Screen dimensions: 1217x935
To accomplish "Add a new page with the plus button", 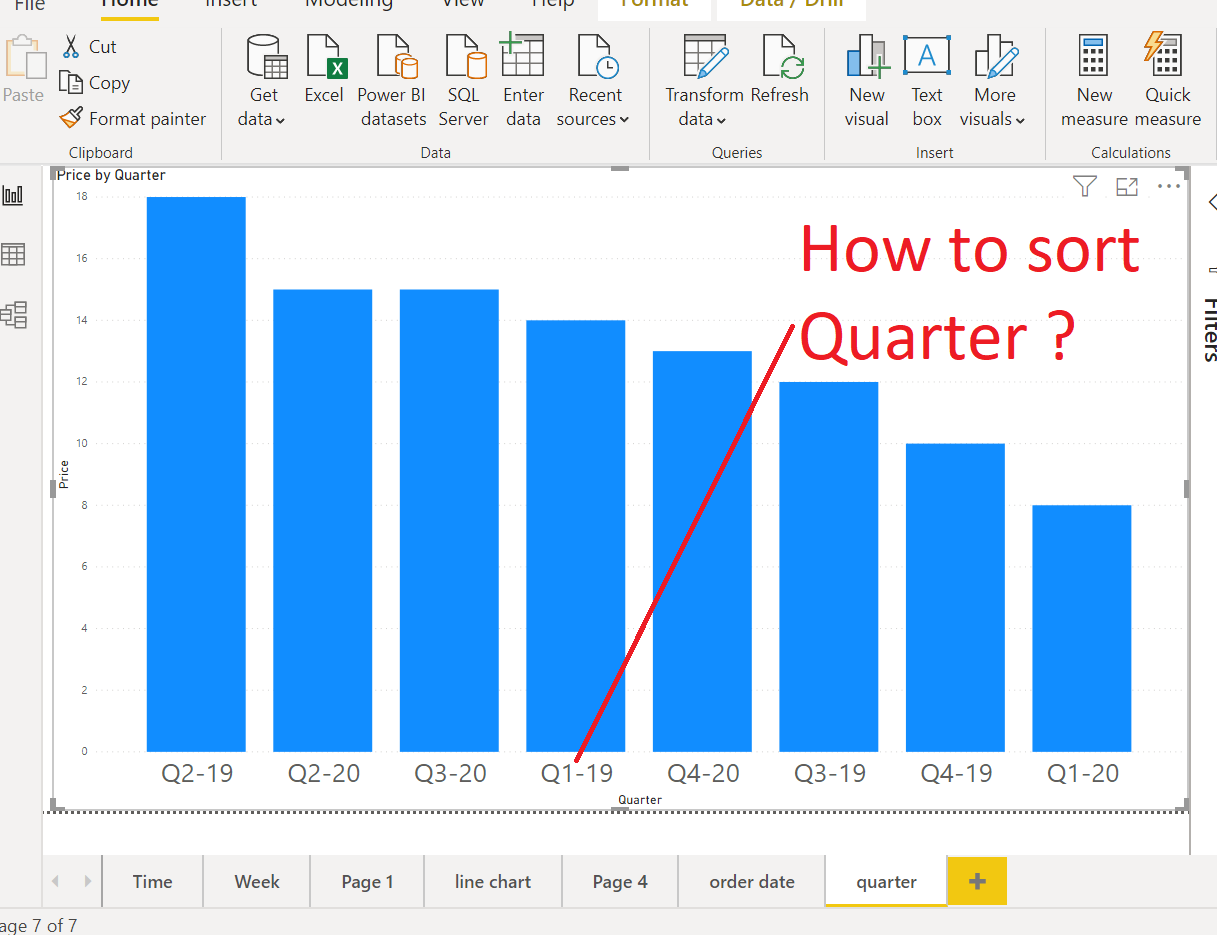I will click(x=977, y=881).
